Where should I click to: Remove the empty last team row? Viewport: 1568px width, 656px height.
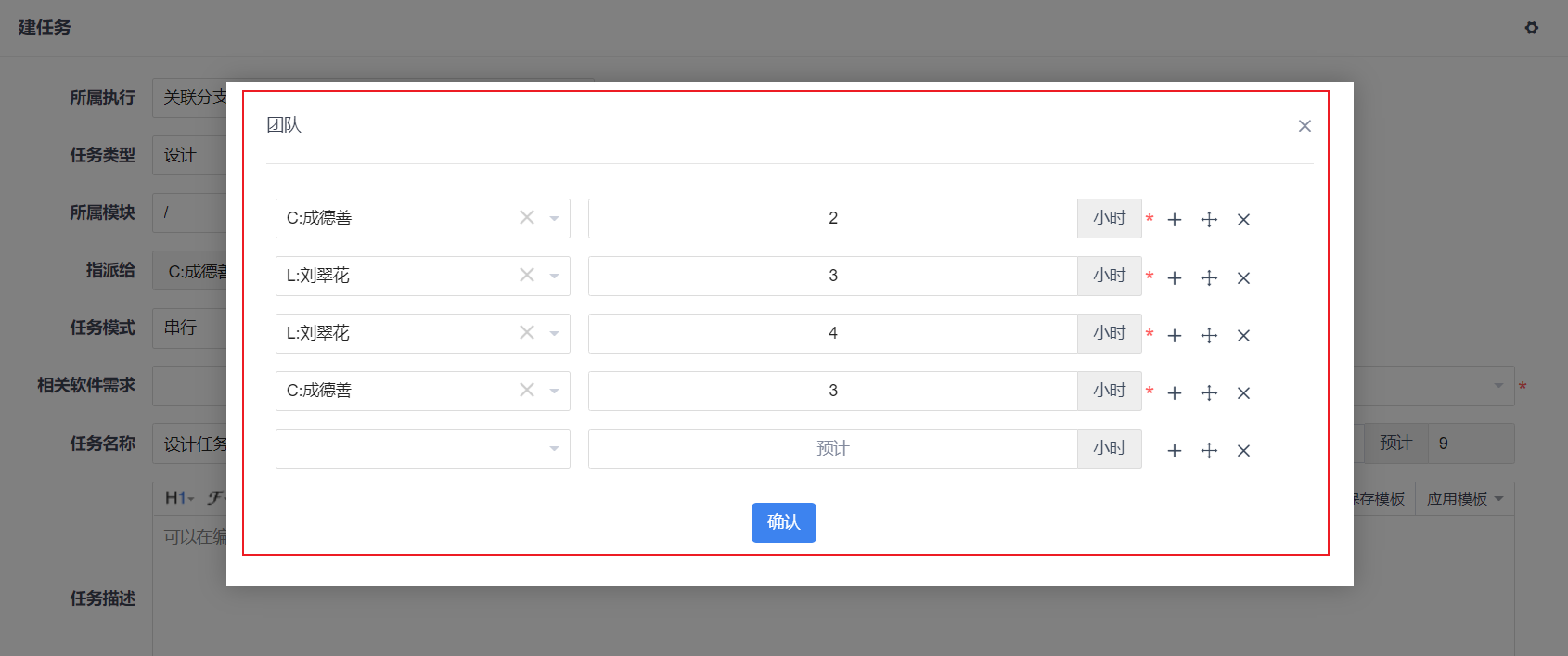click(x=1244, y=450)
